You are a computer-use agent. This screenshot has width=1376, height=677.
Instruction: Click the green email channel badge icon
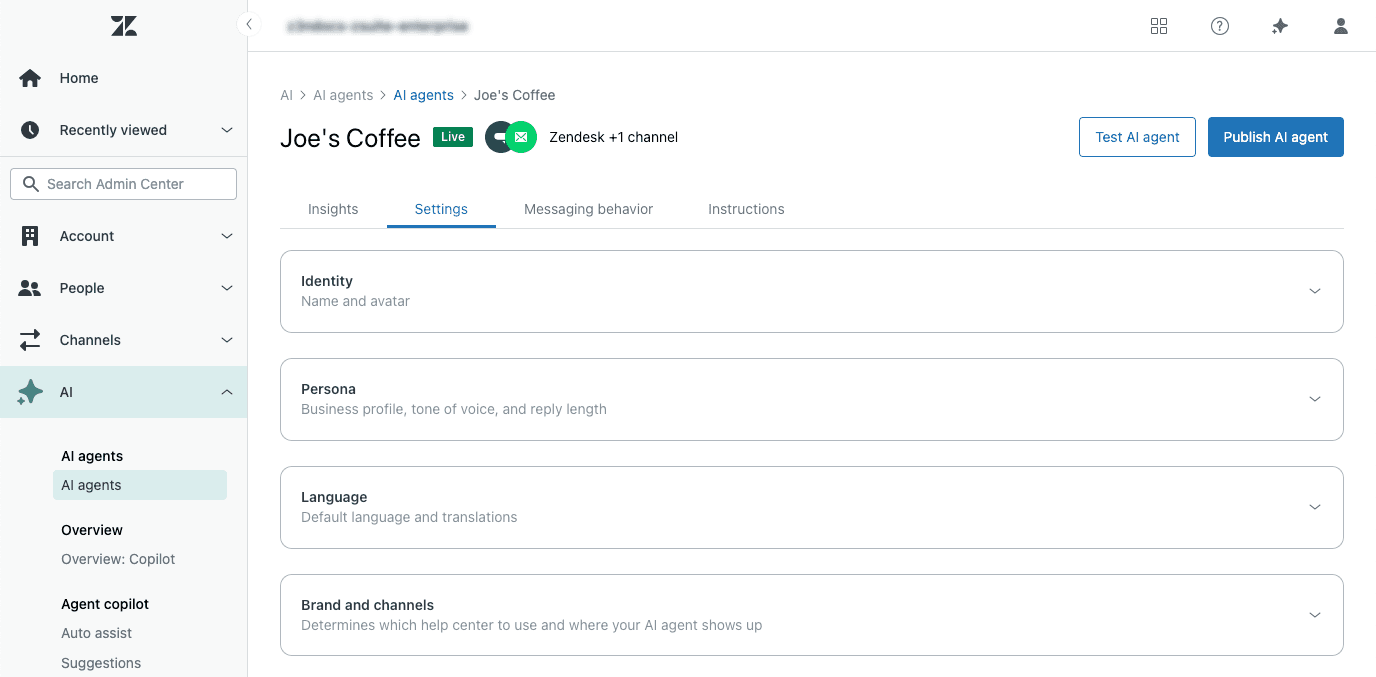(x=521, y=136)
